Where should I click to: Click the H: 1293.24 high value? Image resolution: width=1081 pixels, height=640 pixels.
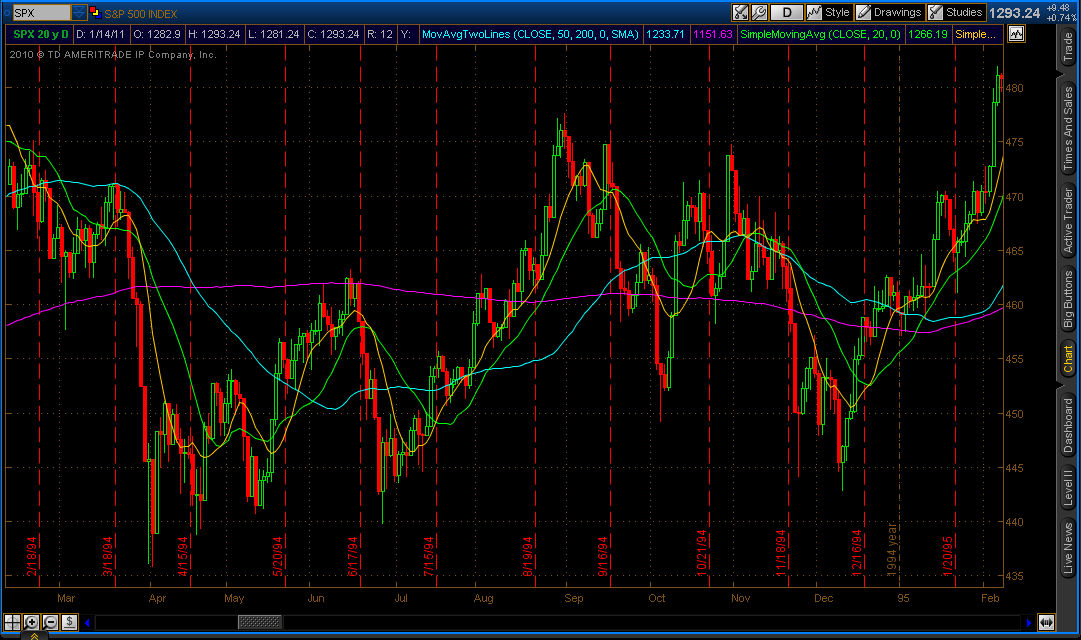214,34
